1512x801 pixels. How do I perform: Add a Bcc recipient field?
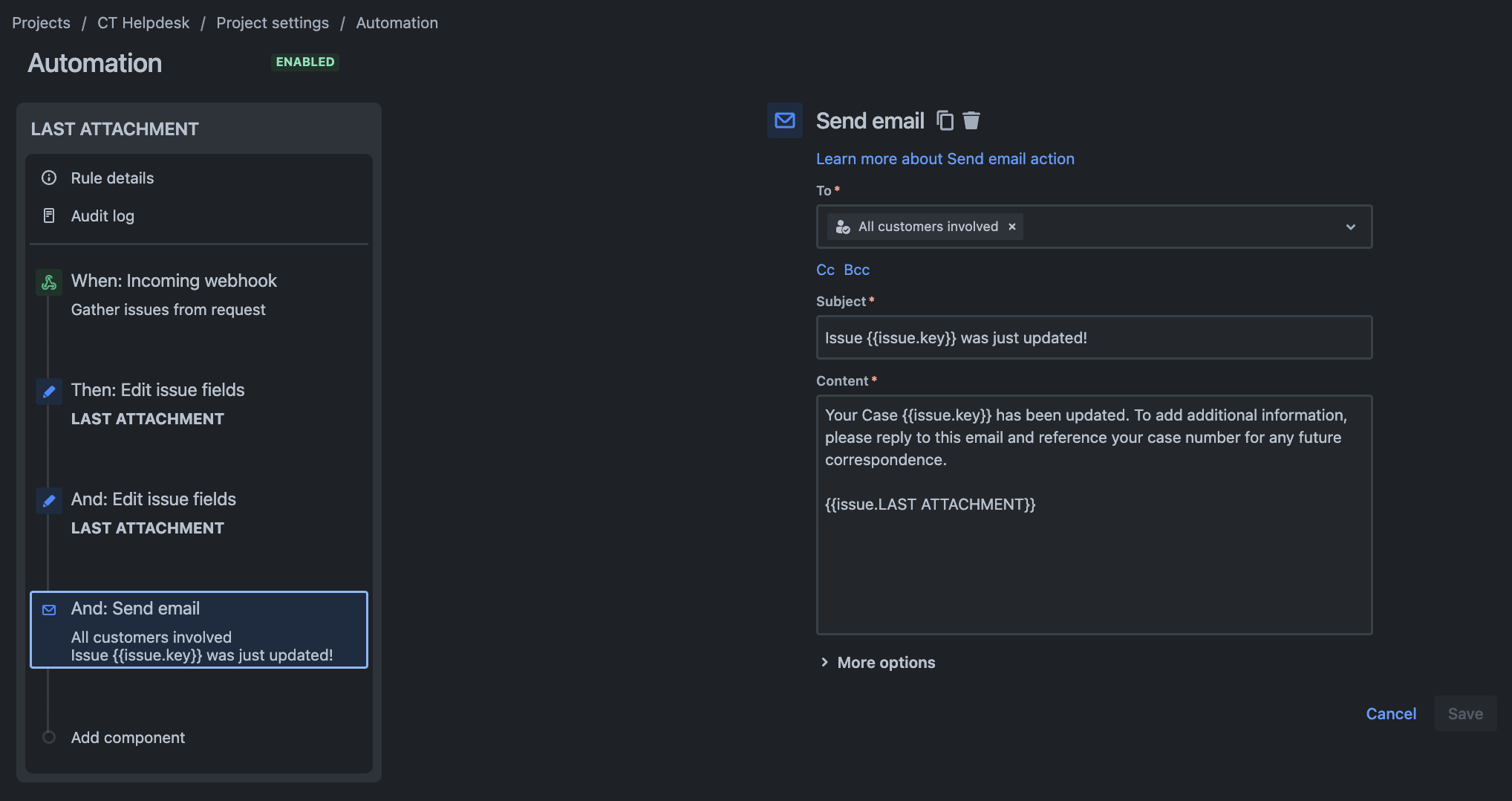(856, 270)
